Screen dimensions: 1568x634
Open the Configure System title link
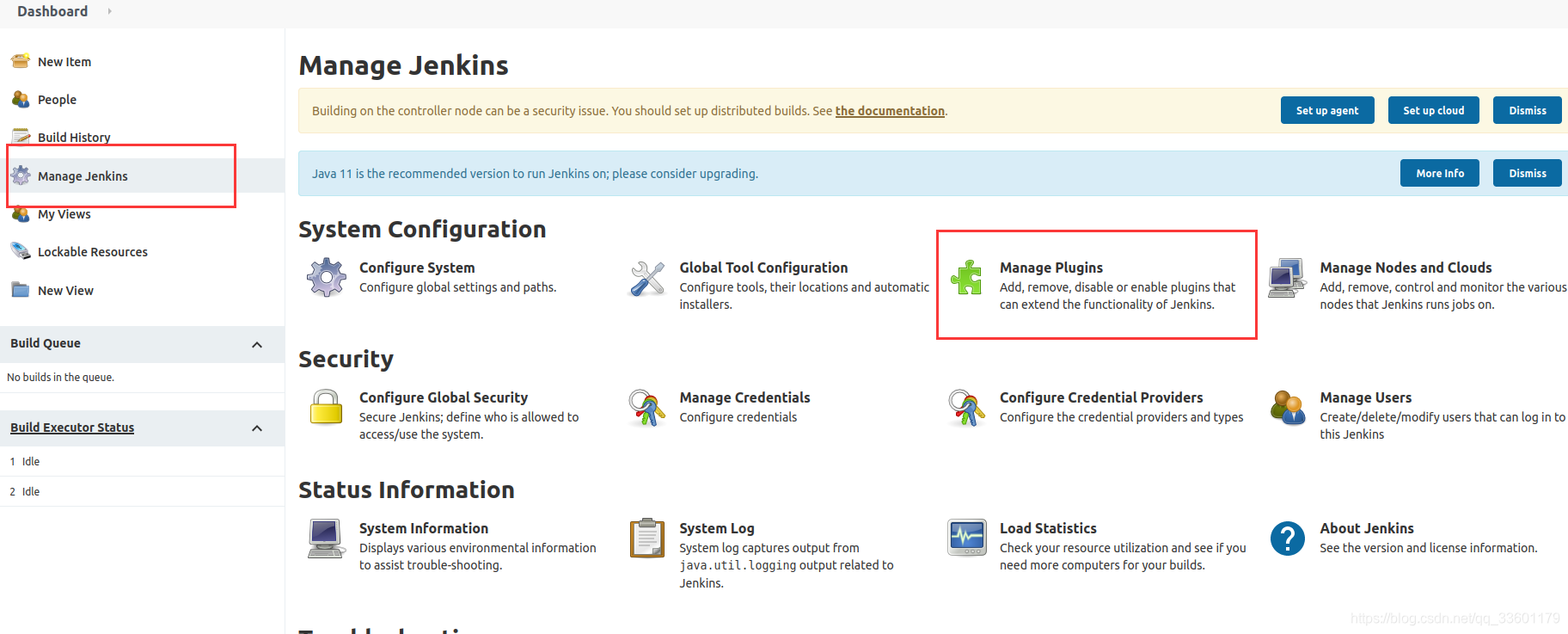coord(417,268)
